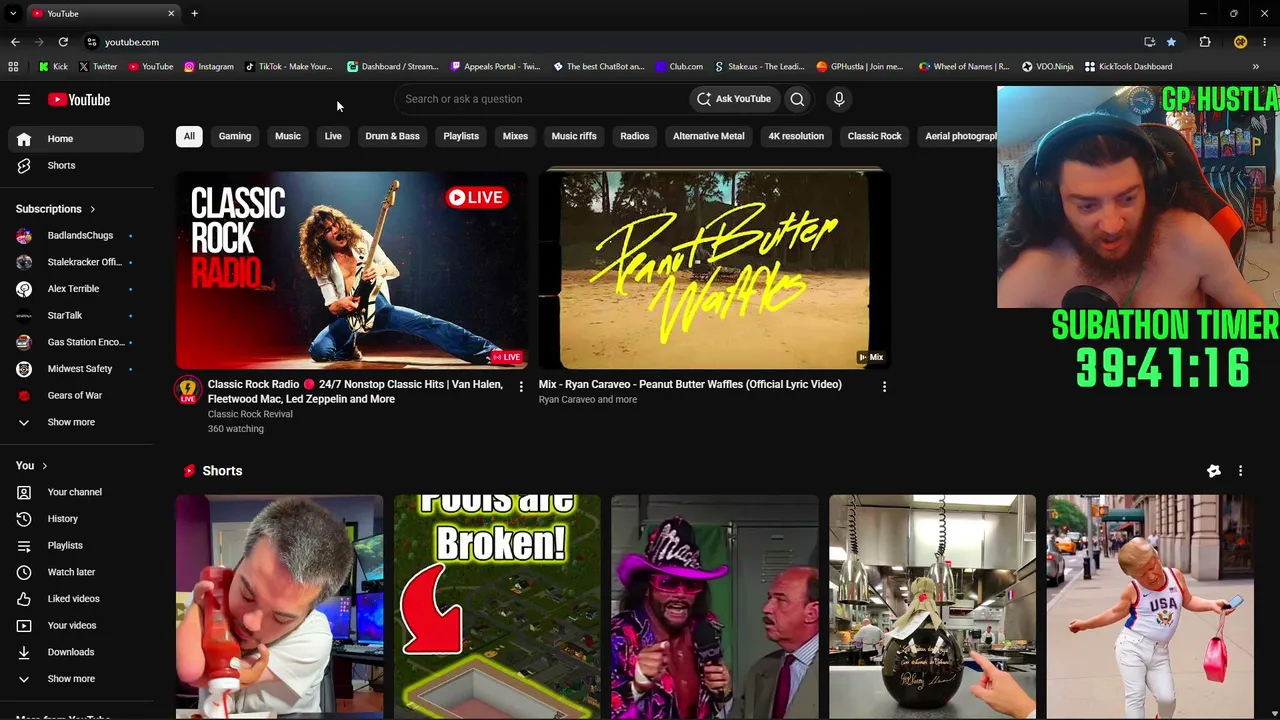
Task: Go to Home in sidebar
Action: [x=76, y=139]
